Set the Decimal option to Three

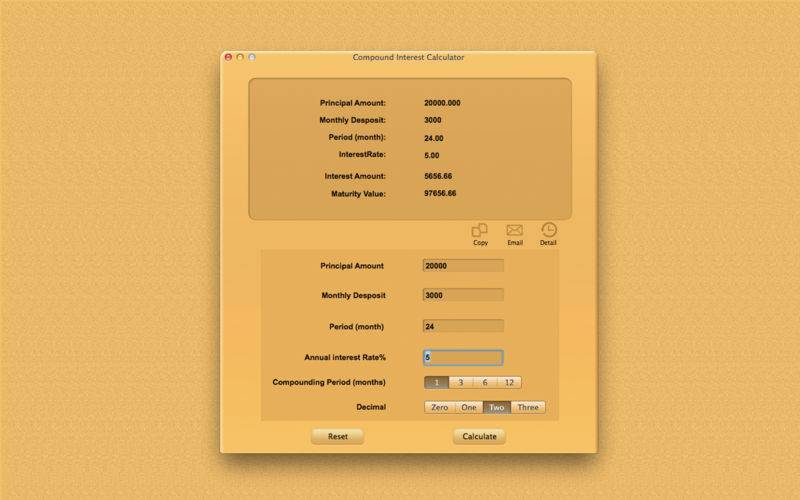pyautogui.click(x=528, y=407)
